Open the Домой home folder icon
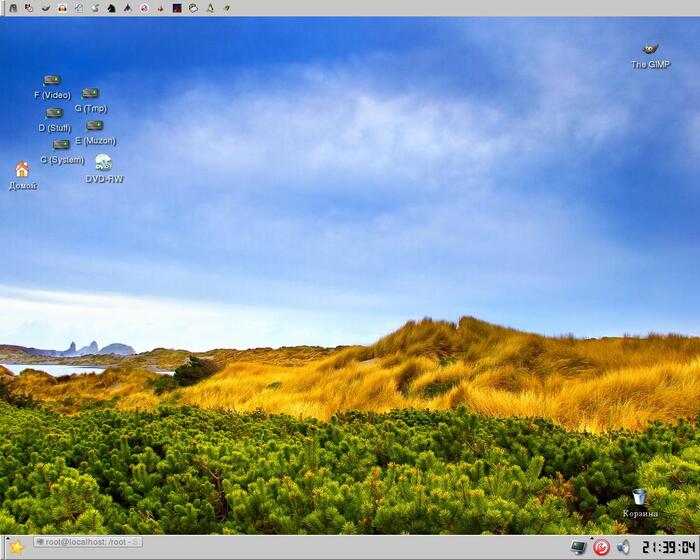This screenshot has width=700, height=560. 22,170
